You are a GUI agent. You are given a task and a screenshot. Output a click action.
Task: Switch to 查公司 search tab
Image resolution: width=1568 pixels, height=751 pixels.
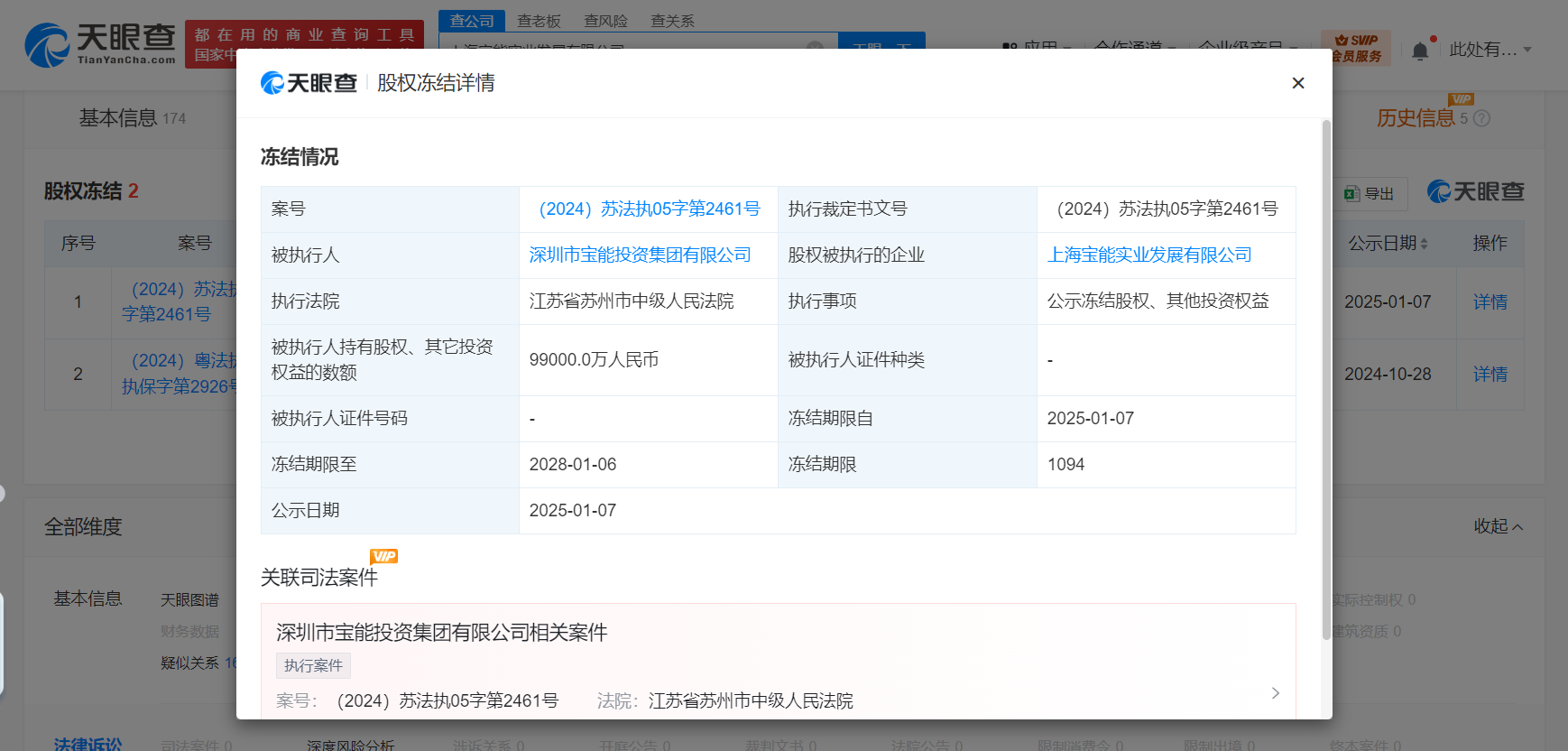click(472, 21)
